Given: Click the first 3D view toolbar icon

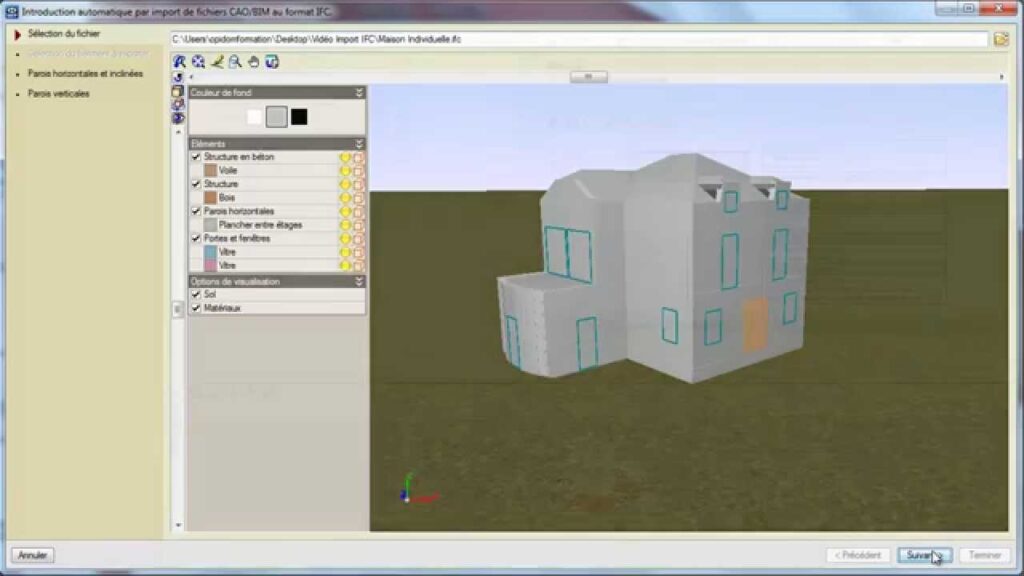Looking at the screenshot, I should (180, 62).
